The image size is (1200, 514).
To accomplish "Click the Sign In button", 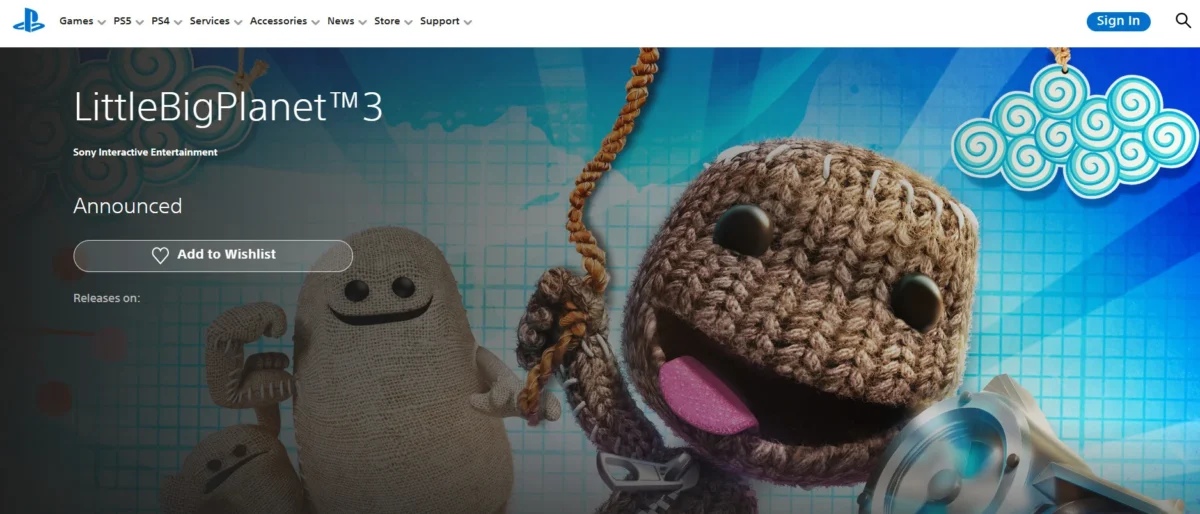I will tap(1118, 21).
